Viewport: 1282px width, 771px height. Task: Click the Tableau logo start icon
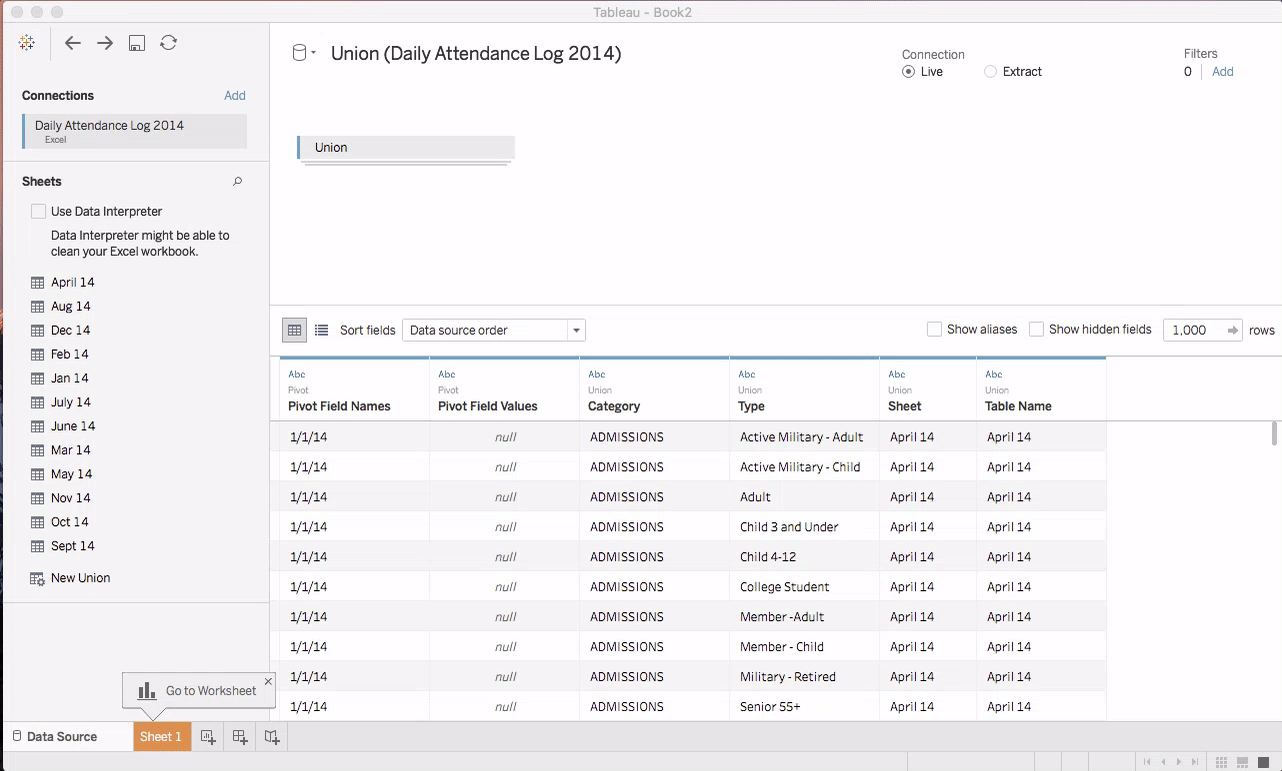[27, 43]
